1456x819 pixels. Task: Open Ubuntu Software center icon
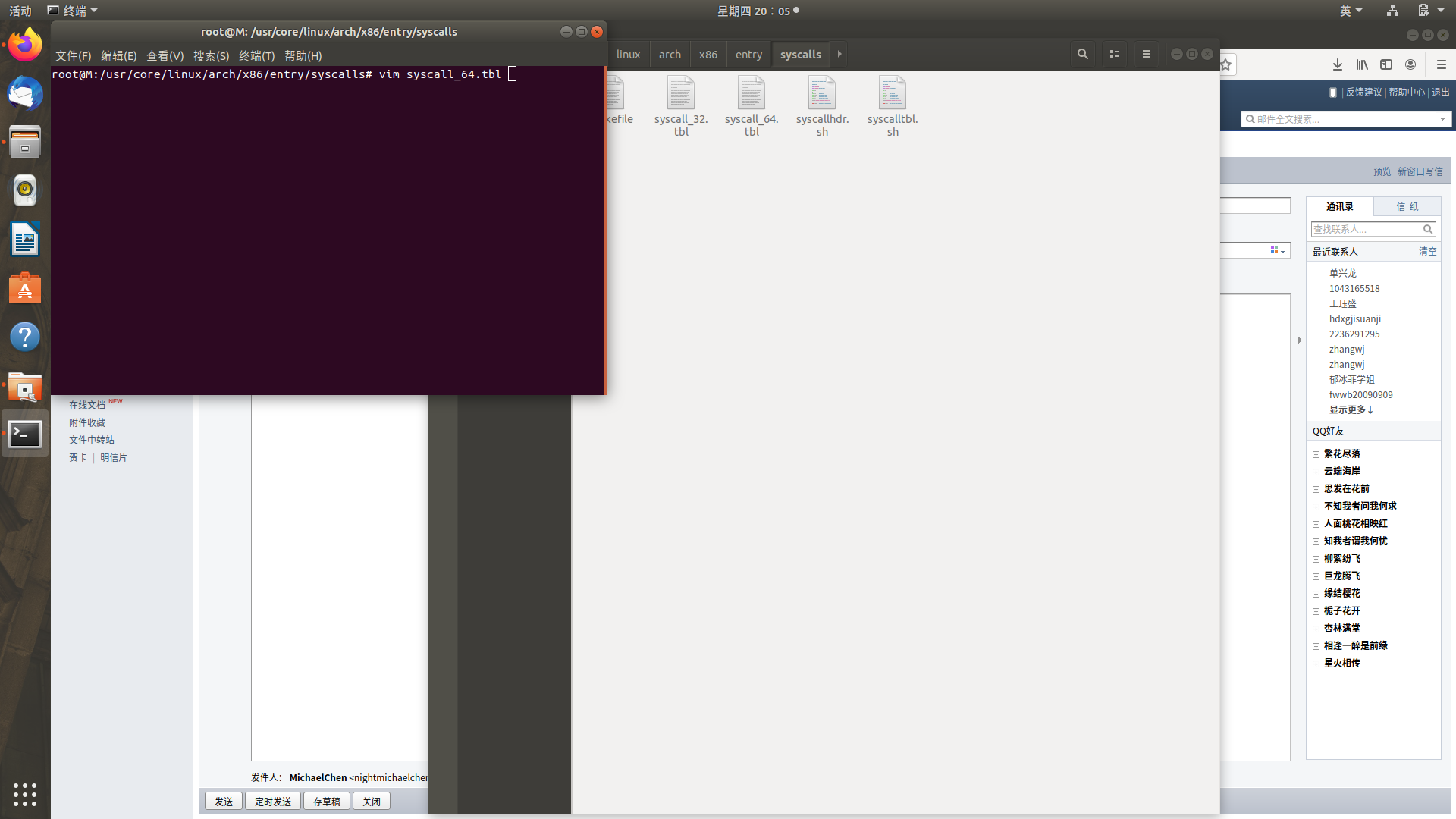(x=25, y=288)
